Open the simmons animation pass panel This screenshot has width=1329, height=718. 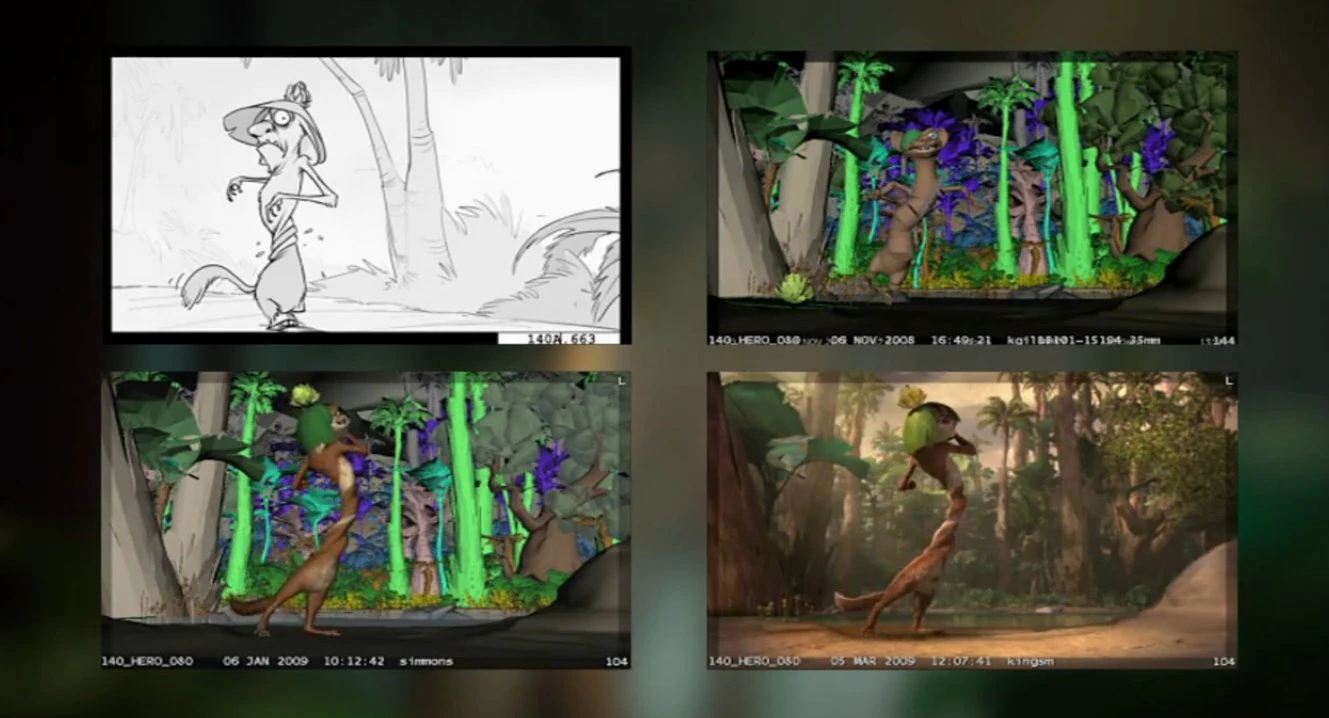point(366,520)
